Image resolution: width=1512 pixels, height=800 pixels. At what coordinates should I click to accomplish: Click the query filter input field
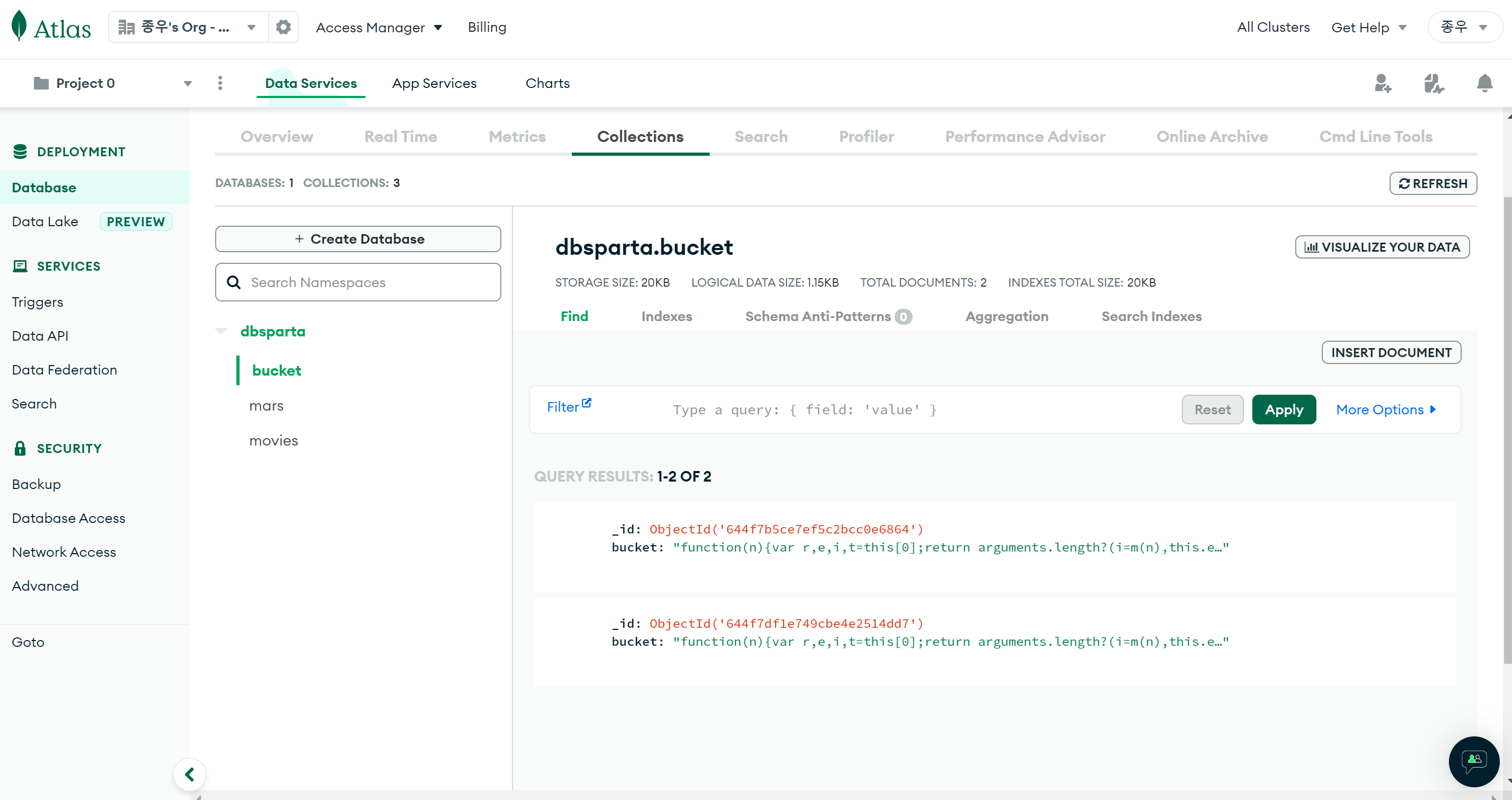coord(922,410)
